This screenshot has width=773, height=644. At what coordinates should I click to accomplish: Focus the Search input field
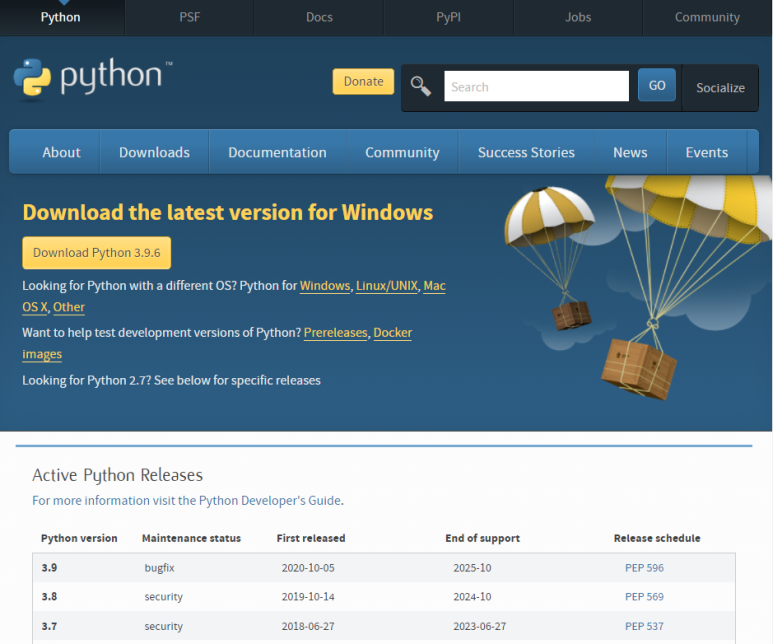click(x=536, y=86)
